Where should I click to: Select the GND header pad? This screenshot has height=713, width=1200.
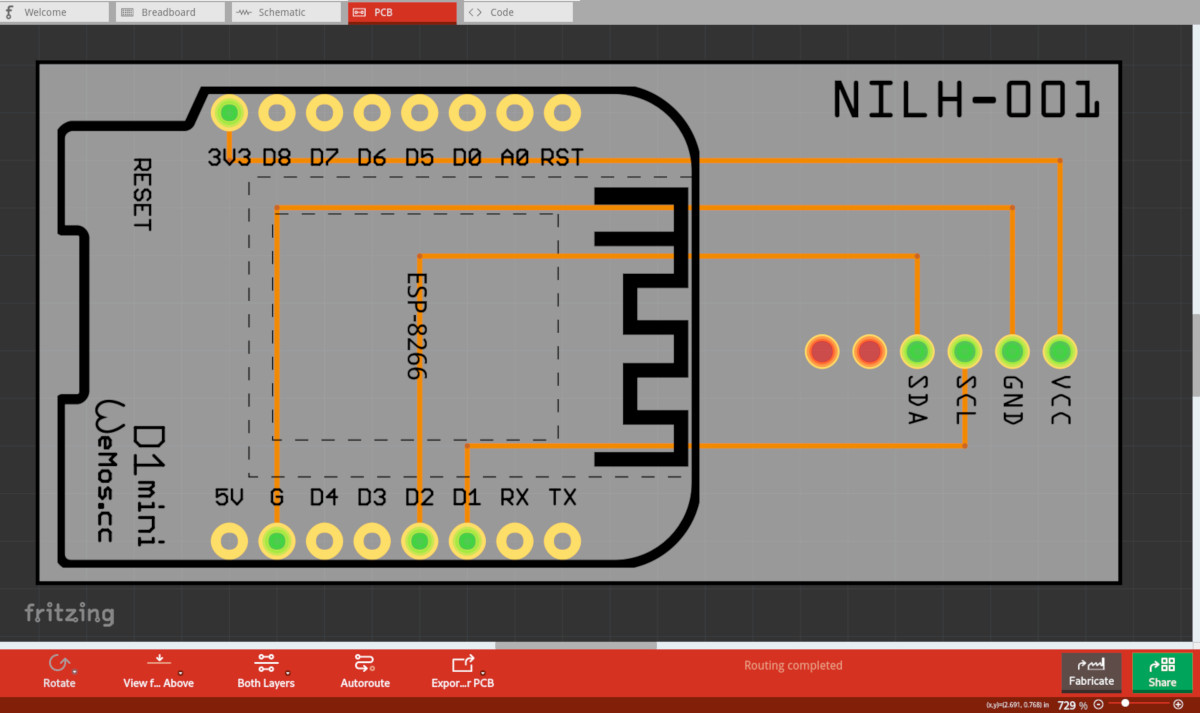click(x=1012, y=351)
